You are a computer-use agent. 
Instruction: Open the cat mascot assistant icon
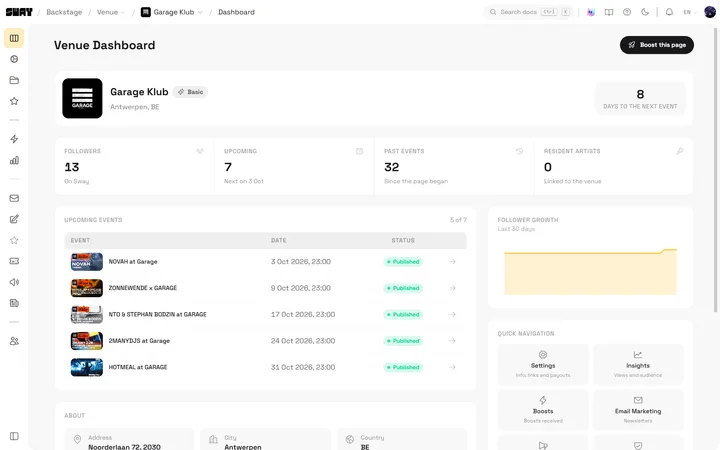[x=591, y=12]
